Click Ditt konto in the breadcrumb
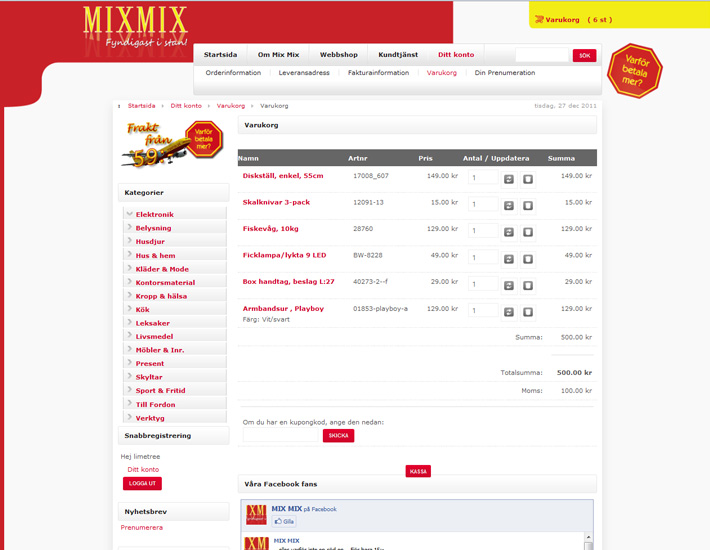The height and width of the screenshot is (550, 710). (186, 105)
